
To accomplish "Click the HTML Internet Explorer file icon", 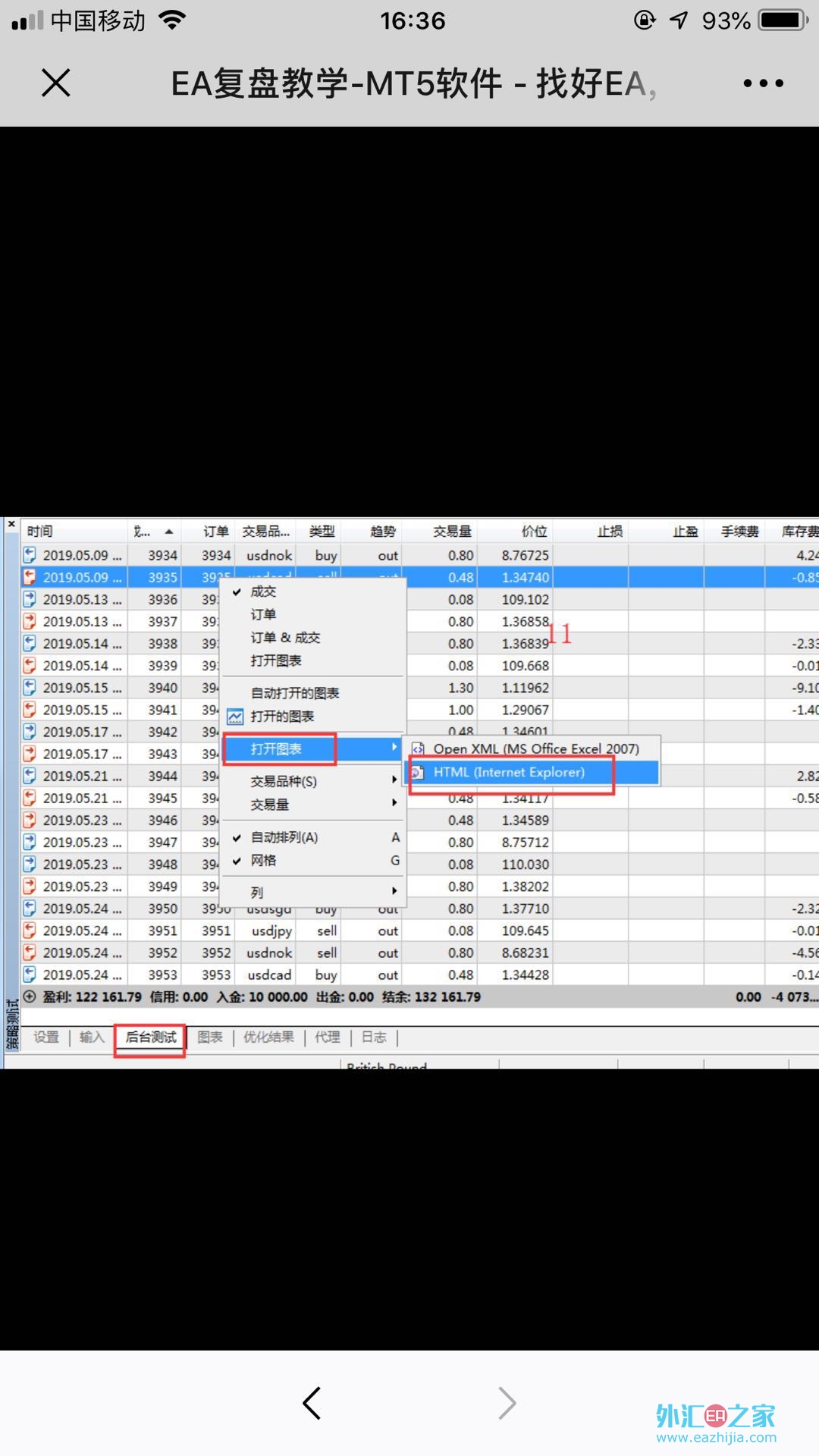I will coord(418,773).
